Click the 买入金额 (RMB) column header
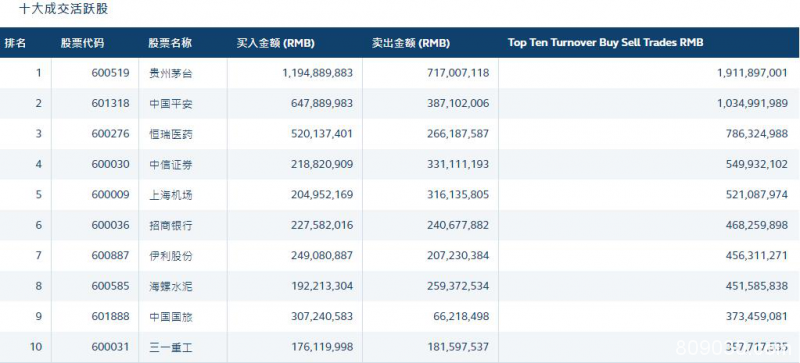 click(x=276, y=43)
